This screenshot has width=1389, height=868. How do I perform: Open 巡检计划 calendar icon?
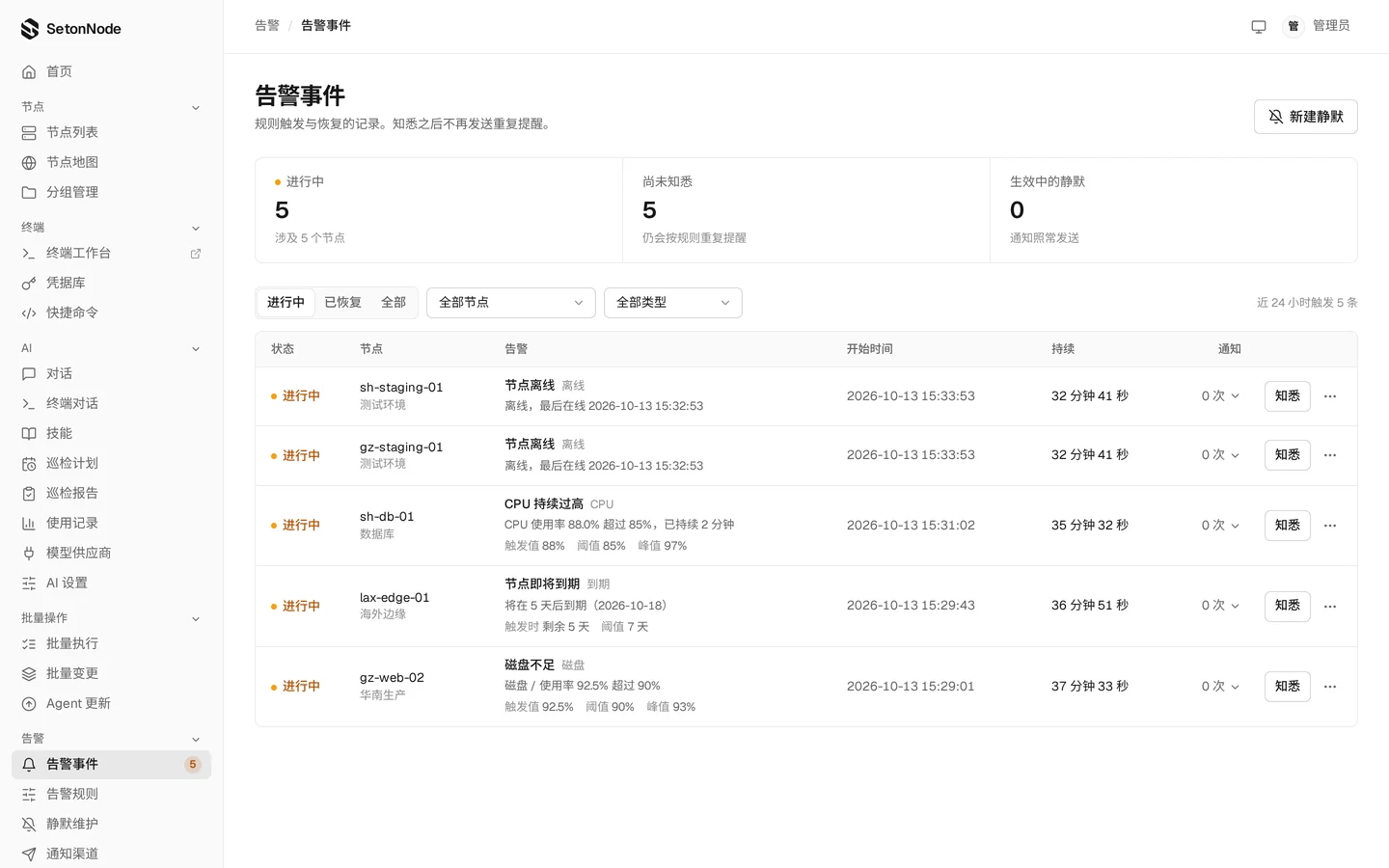click(x=29, y=464)
